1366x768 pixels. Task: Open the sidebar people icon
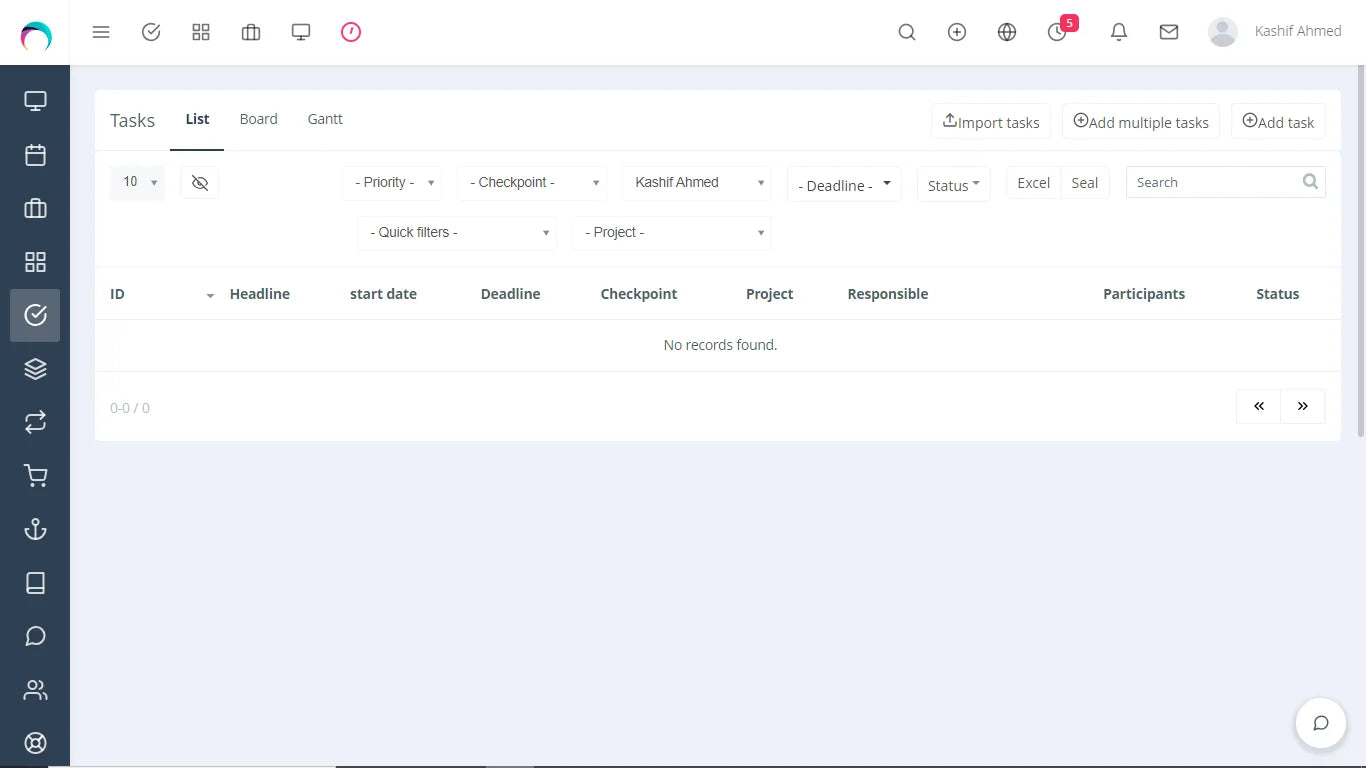(x=35, y=690)
